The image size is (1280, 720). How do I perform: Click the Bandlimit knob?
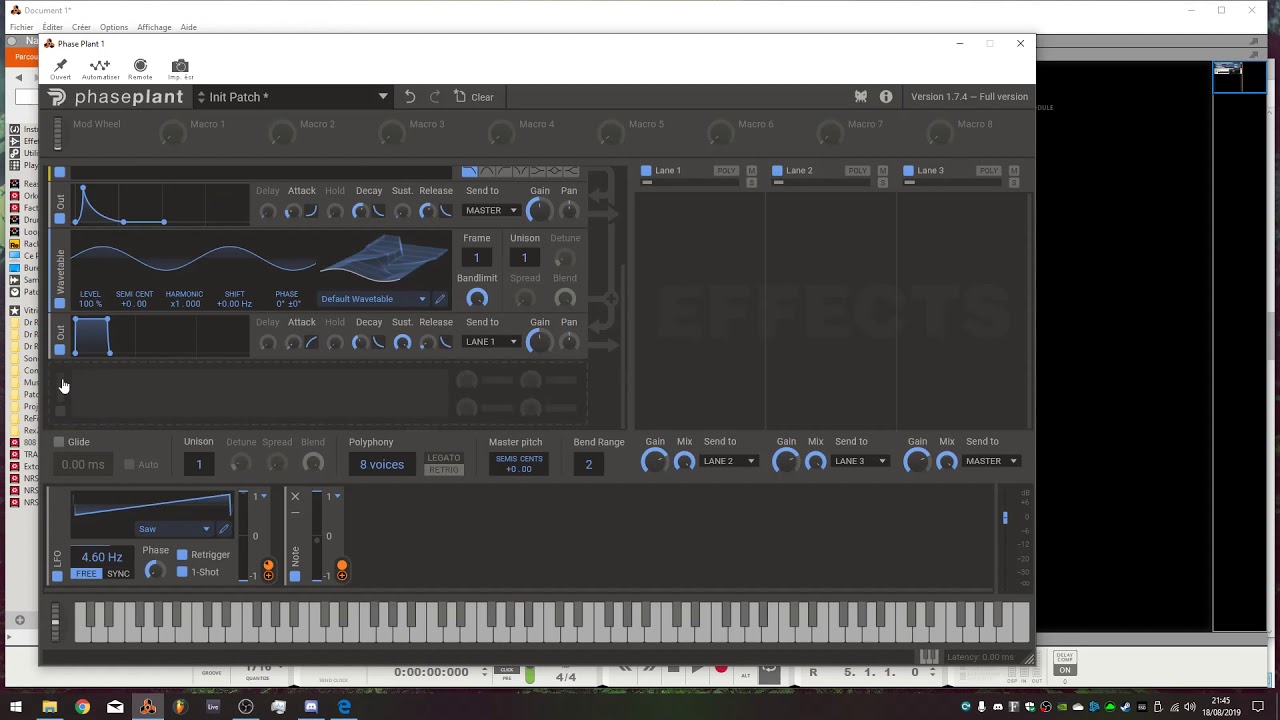[x=477, y=298]
